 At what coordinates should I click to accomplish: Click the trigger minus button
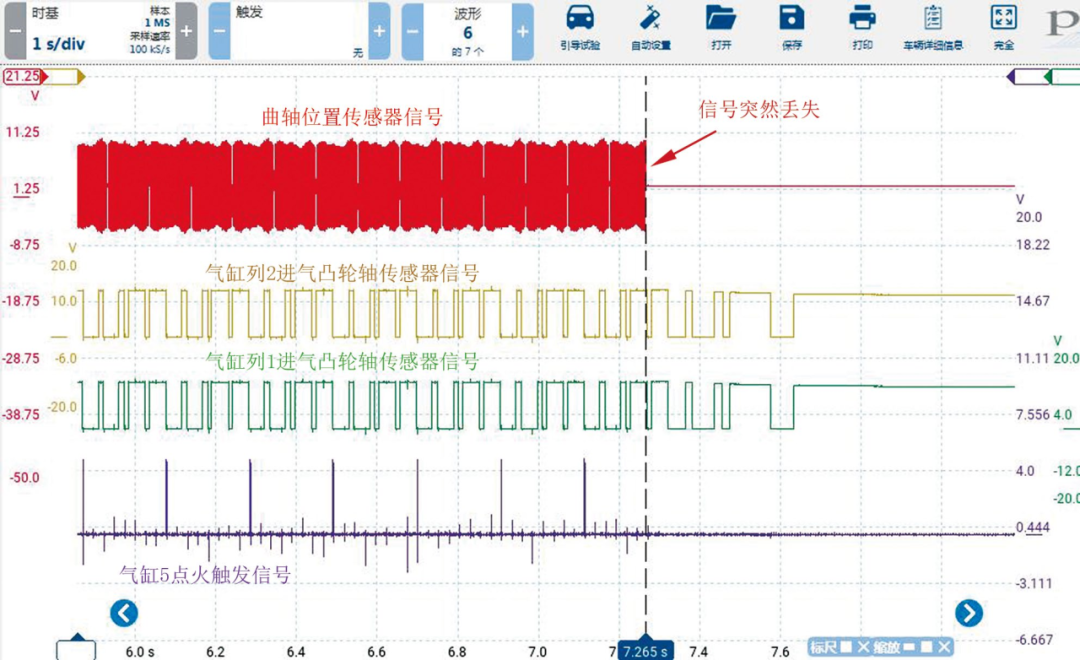coord(219,31)
